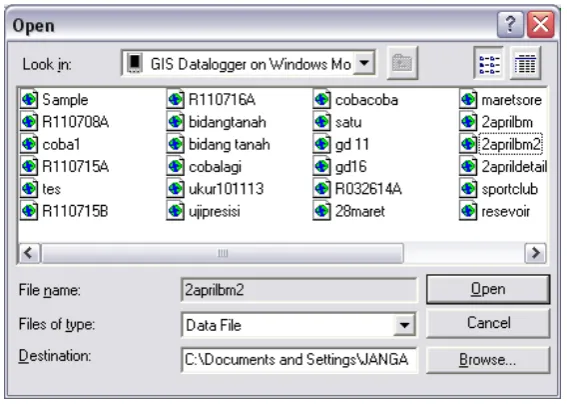The width and height of the screenshot is (567, 404).
Task: Click the resevoir file icon
Action: click(468, 211)
